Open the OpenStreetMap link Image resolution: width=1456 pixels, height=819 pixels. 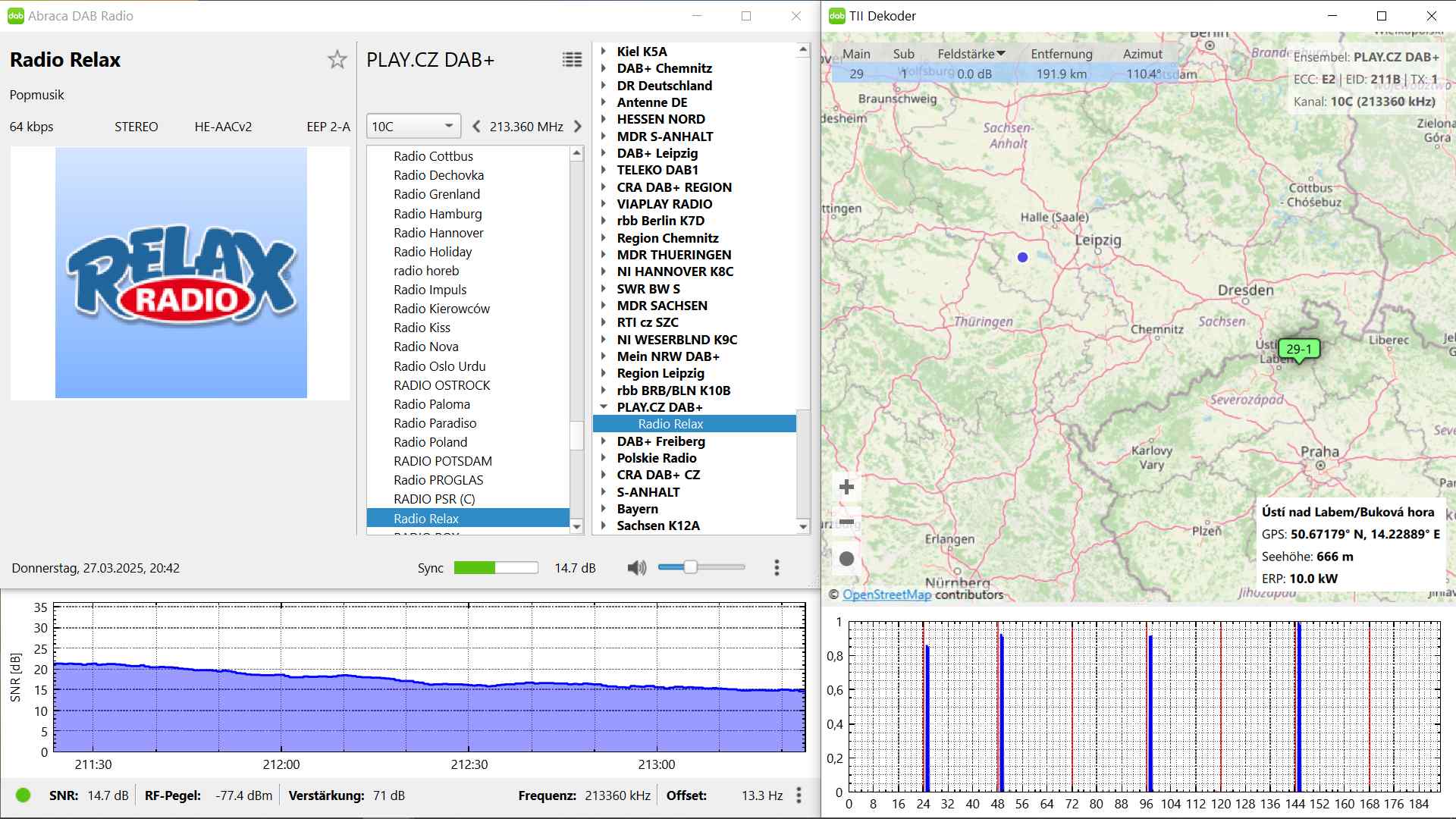coord(886,595)
